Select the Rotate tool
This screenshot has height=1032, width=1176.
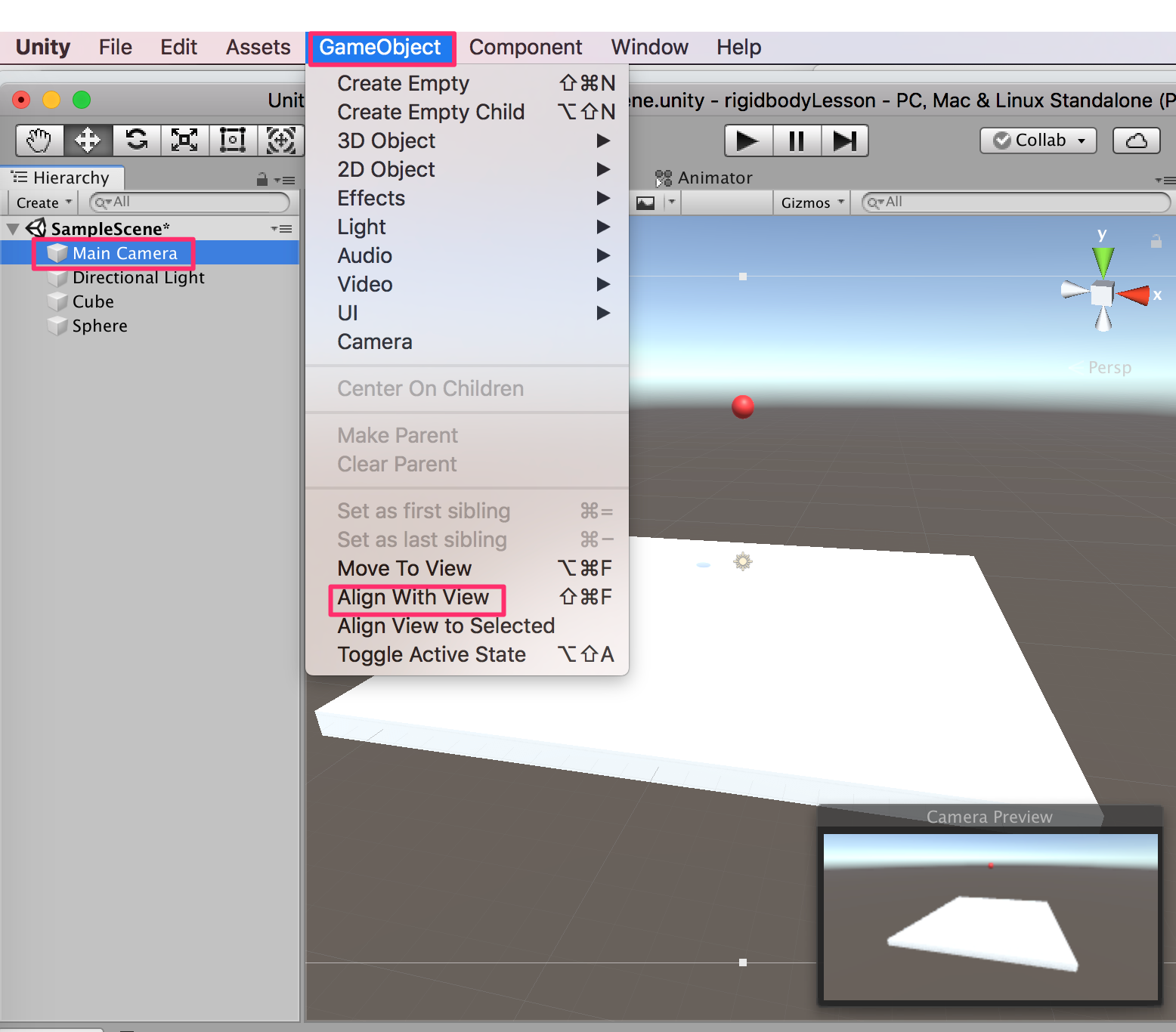pyautogui.click(x=137, y=141)
